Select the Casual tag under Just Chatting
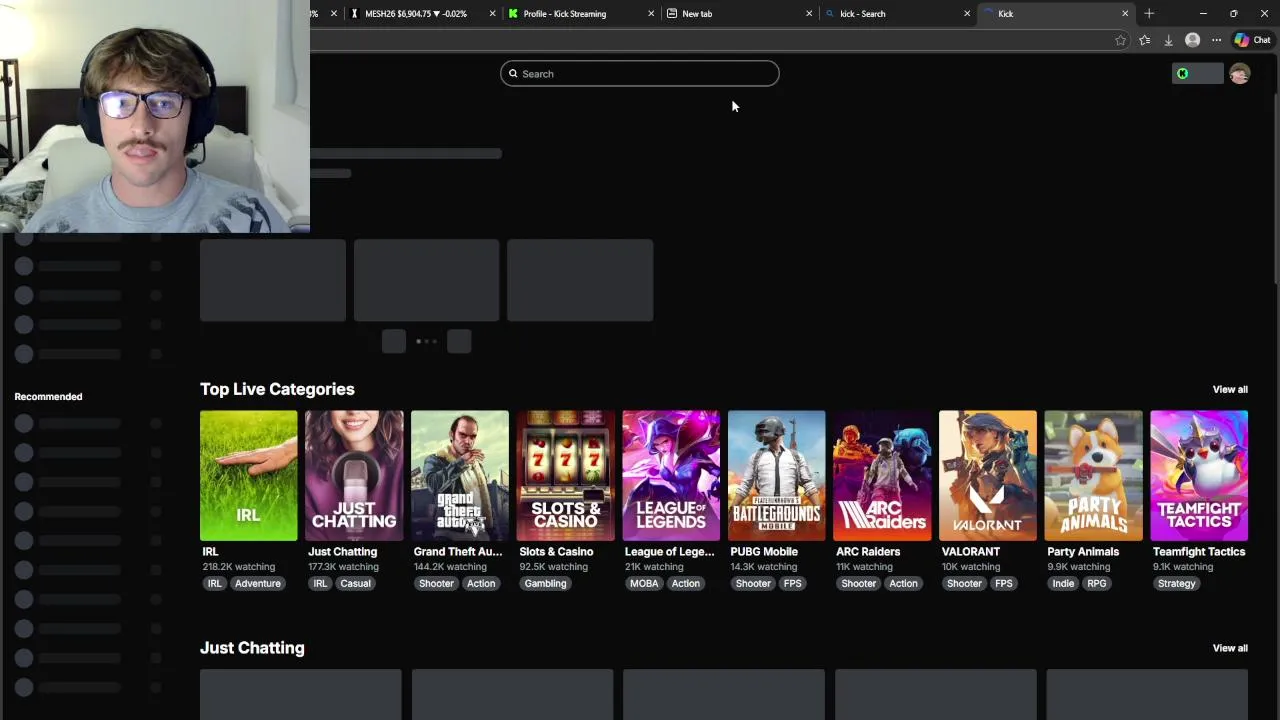Screen dimensions: 1280x720 click(x=355, y=583)
